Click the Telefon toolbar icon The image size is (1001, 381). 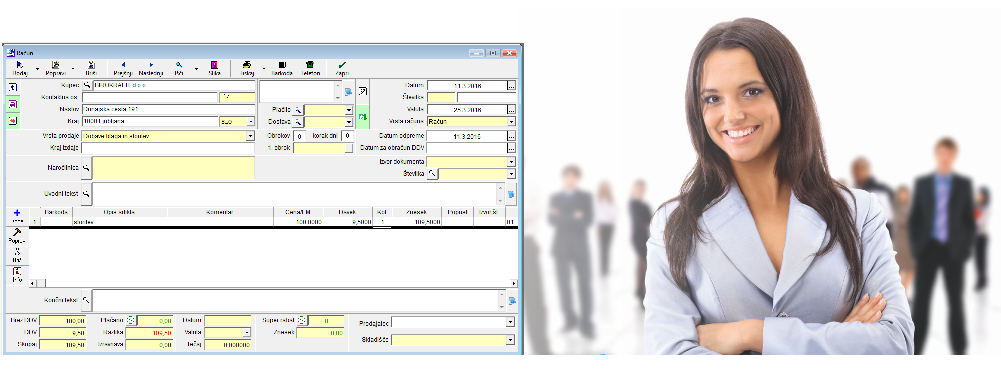pyautogui.click(x=310, y=65)
